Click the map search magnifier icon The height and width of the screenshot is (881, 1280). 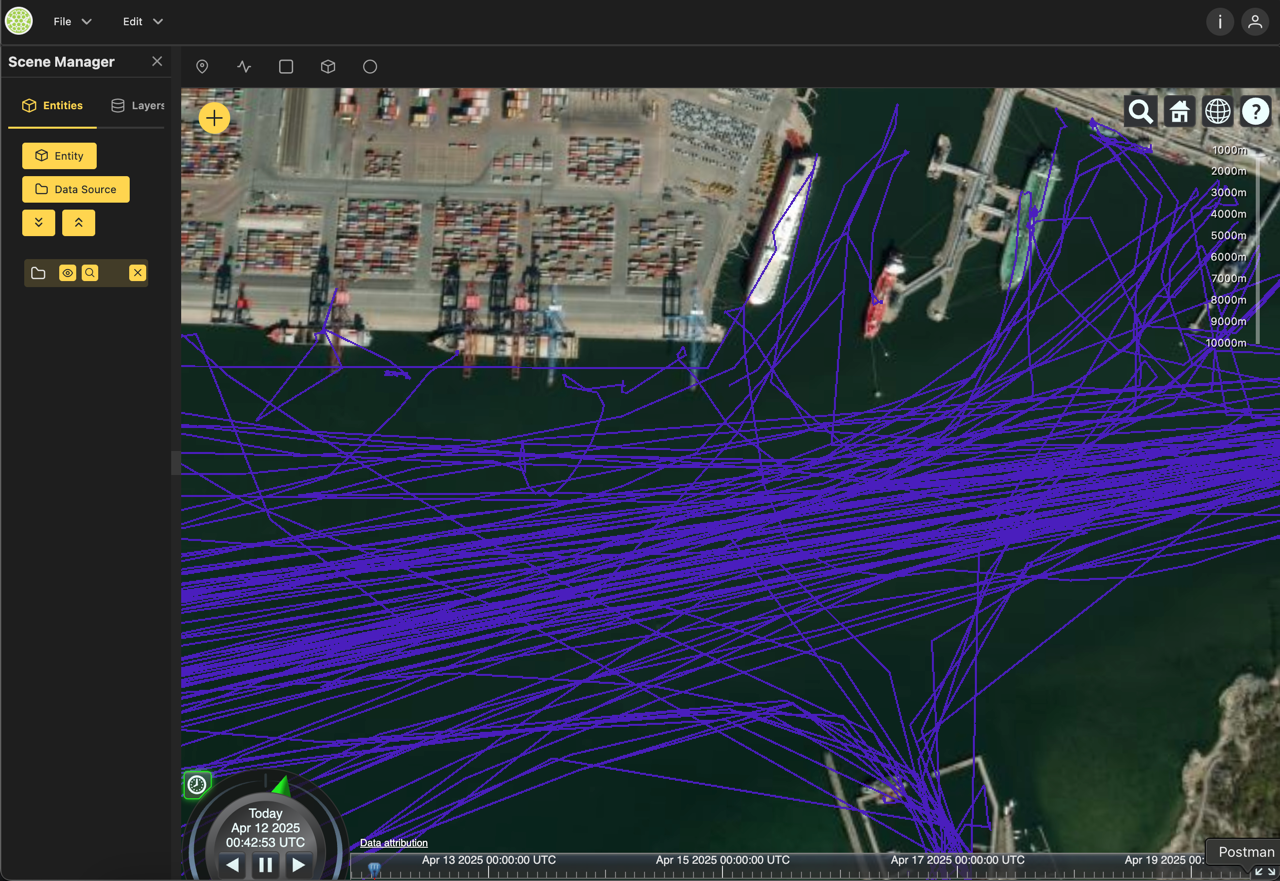pyautogui.click(x=1141, y=111)
